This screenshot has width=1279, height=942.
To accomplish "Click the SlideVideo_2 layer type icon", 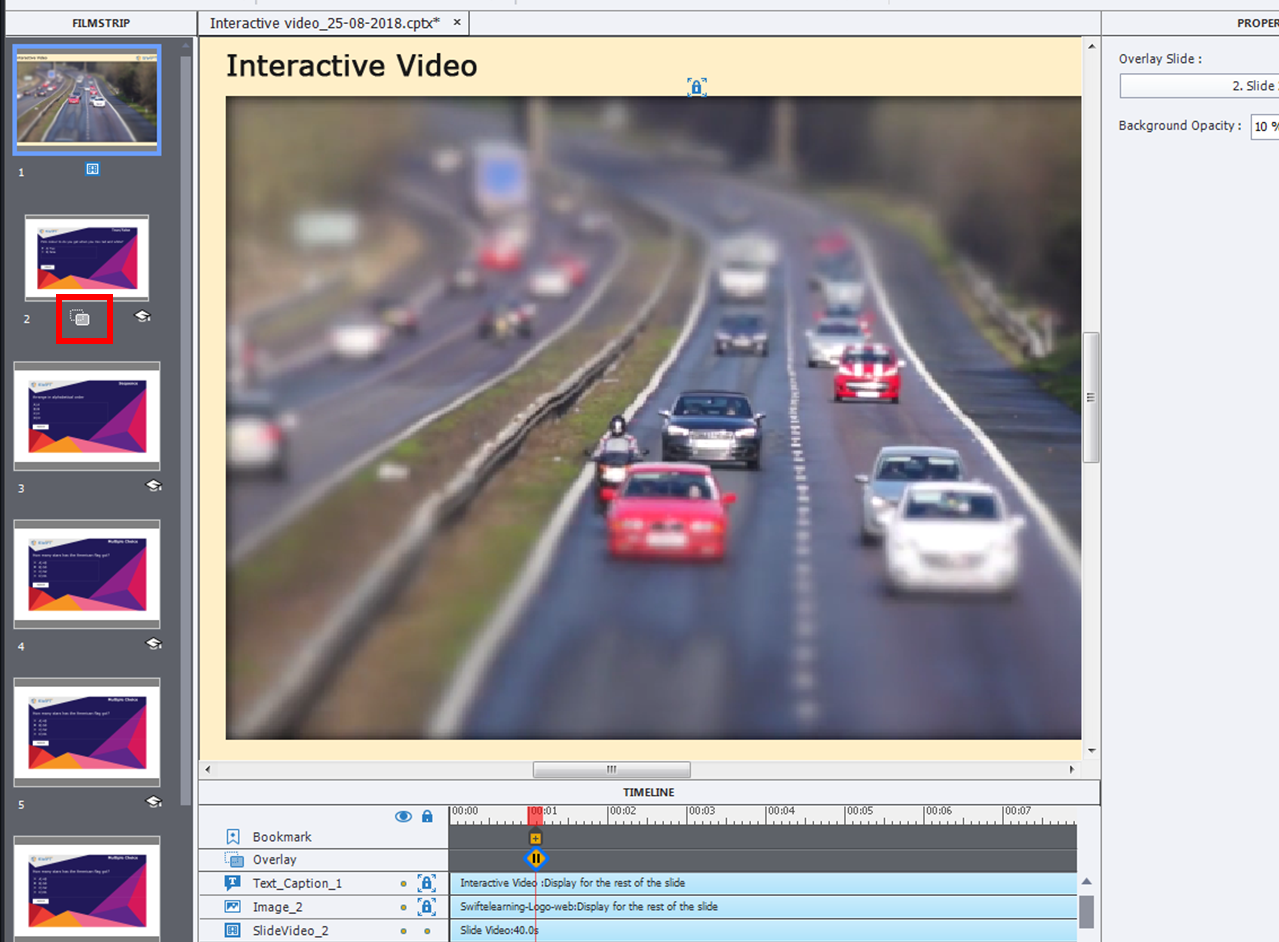I will coord(233,930).
